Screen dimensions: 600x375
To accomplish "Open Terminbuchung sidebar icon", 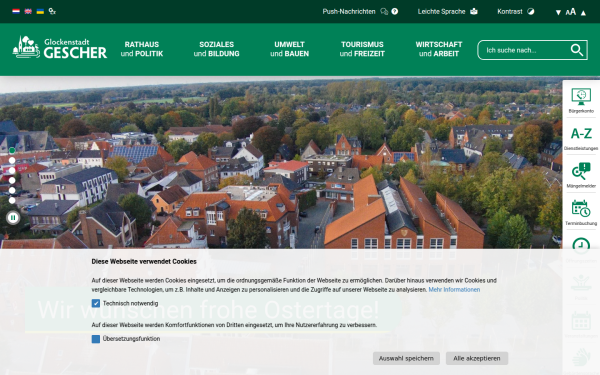I will pyautogui.click(x=581, y=213).
